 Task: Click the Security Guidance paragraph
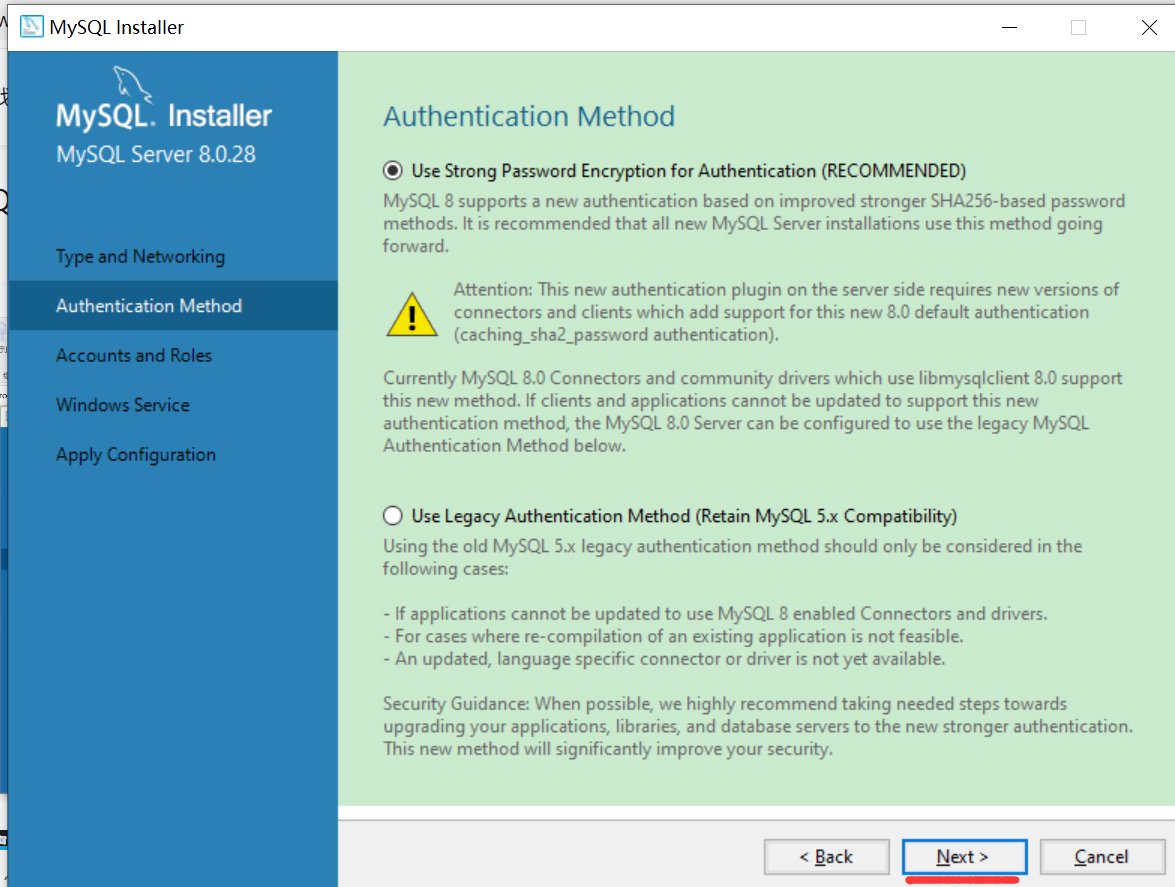coord(758,726)
